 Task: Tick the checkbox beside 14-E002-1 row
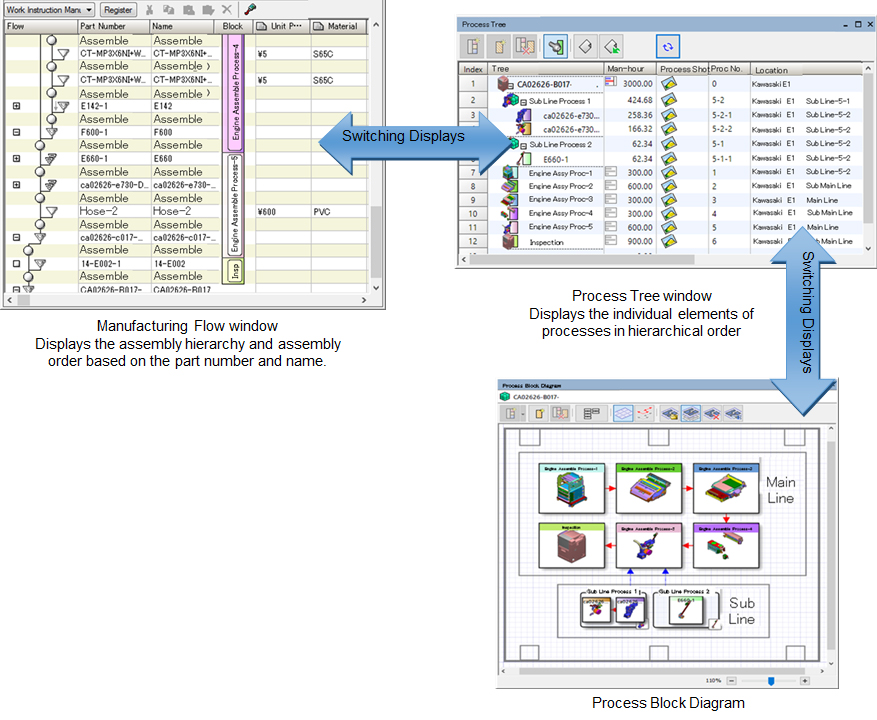click(x=16, y=264)
